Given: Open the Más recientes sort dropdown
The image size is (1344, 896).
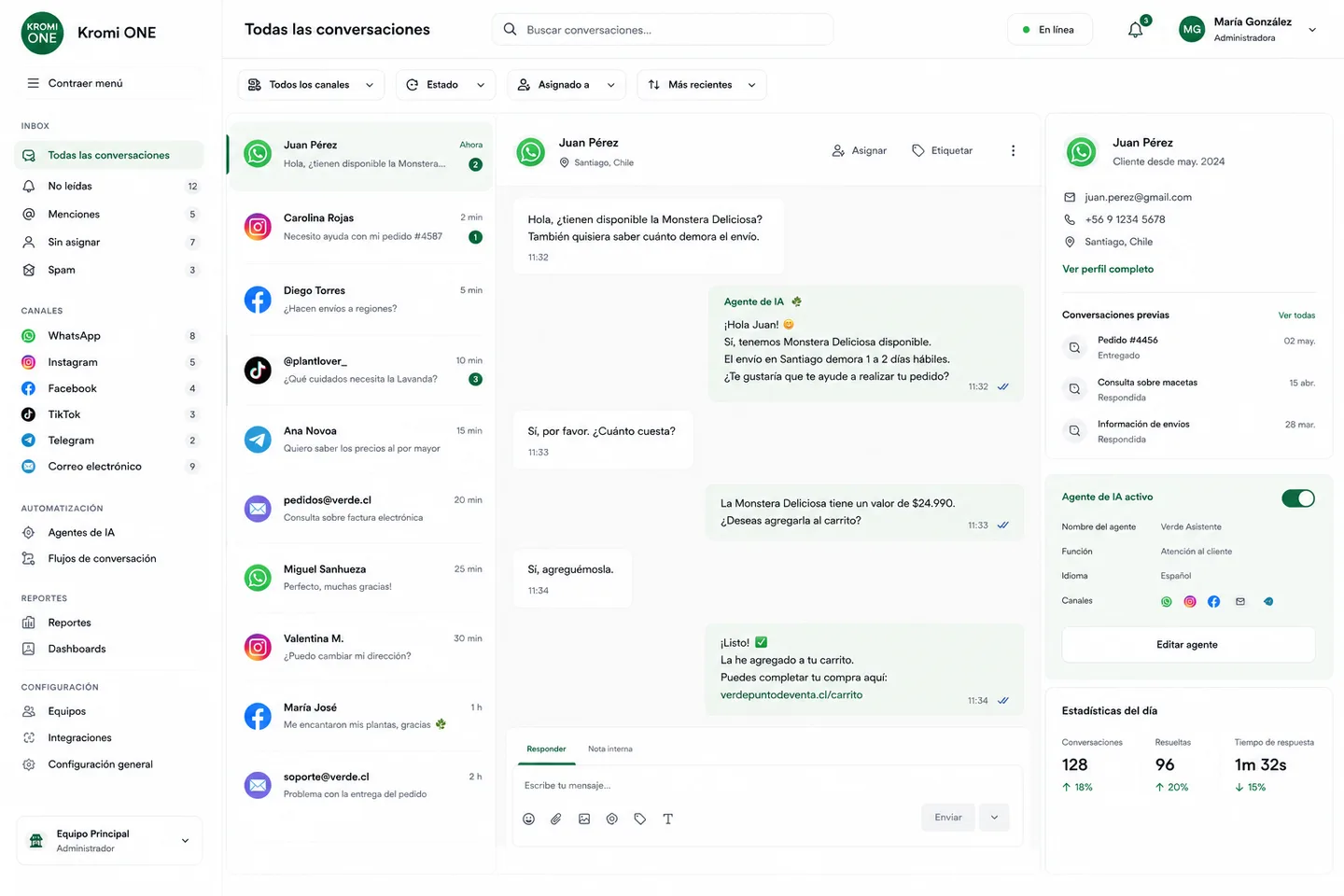Looking at the screenshot, I should click(x=702, y=85).
